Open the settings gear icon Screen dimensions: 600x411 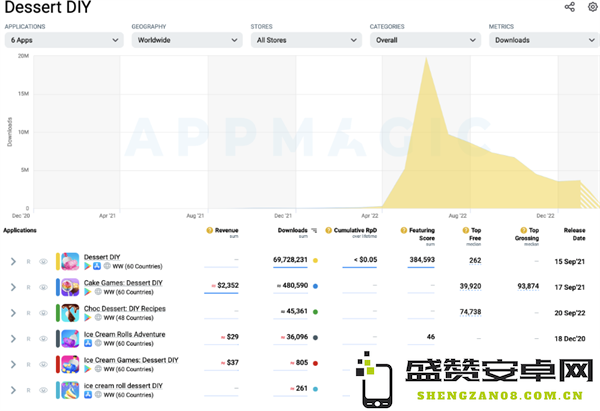[593, 7]
